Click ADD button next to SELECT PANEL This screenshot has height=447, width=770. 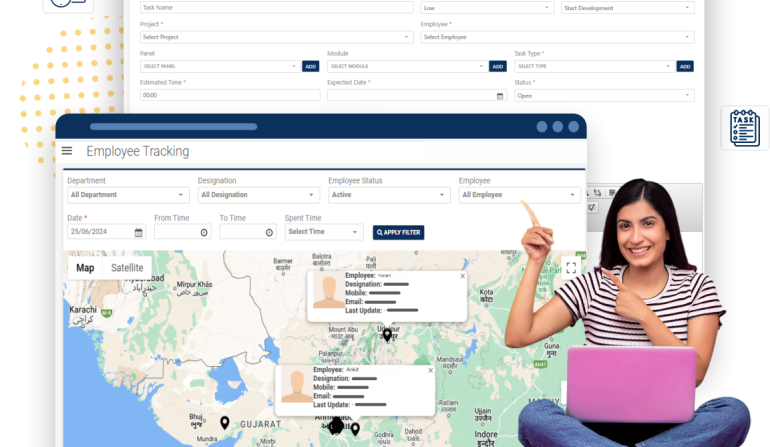[311, 66]
